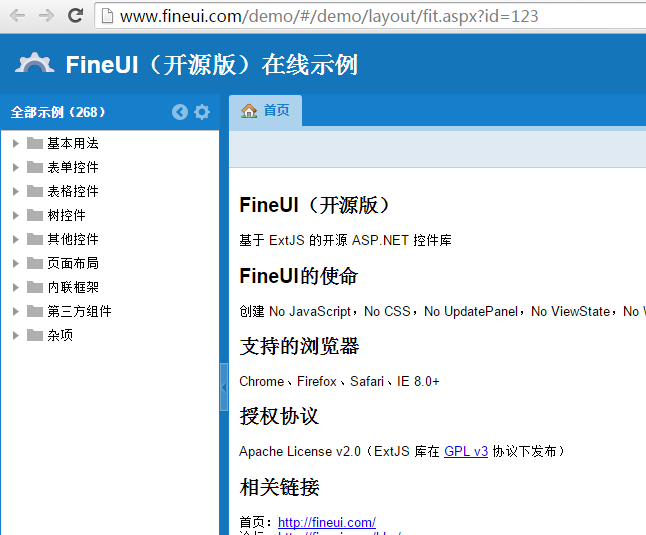The width and height of the screenshot is (646, 535).
Task: Click the home icon on 首页 tab
Action: pyautogui.click(x=249, y=110)
